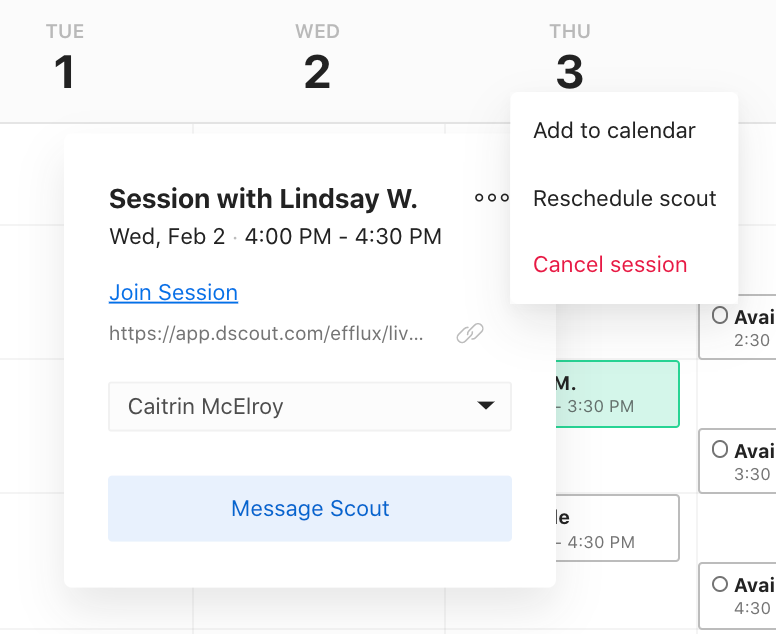776x634 pixels.
Task: Open the Caitrin McElroy dropdown
Action: 310,406
